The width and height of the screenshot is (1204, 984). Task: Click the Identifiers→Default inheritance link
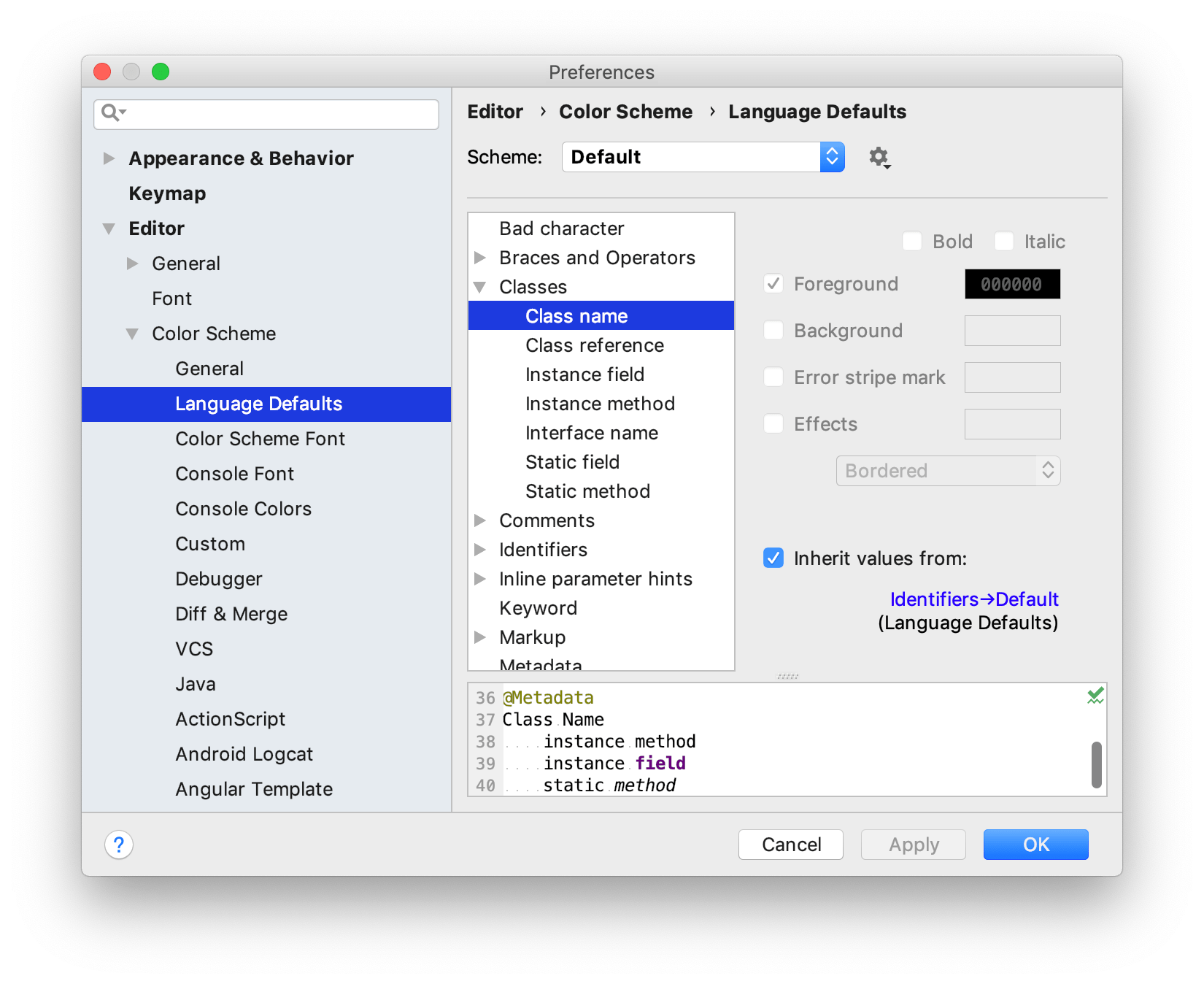click(973, 599)
